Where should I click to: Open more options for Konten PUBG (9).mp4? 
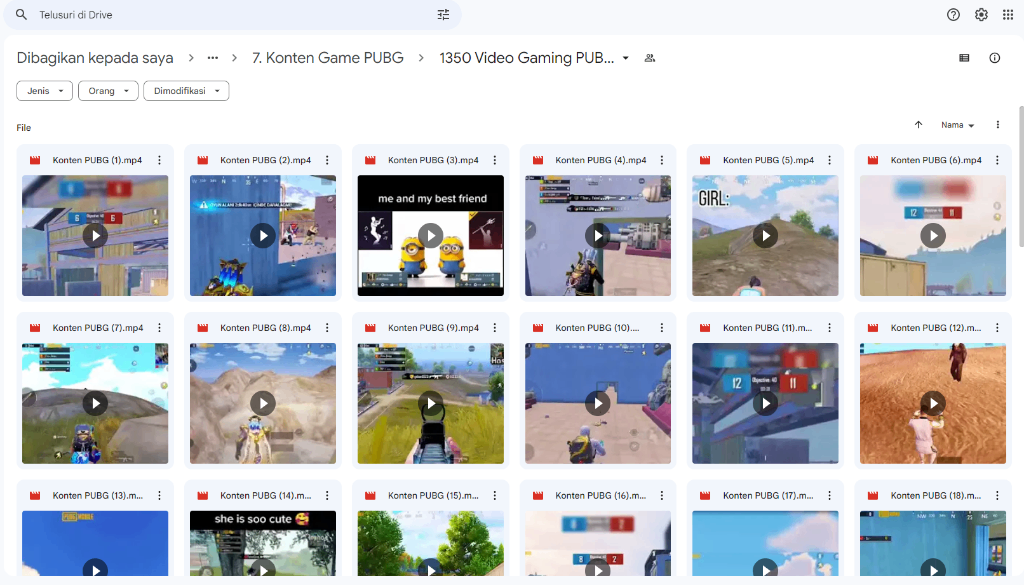(x=494, y=328)
